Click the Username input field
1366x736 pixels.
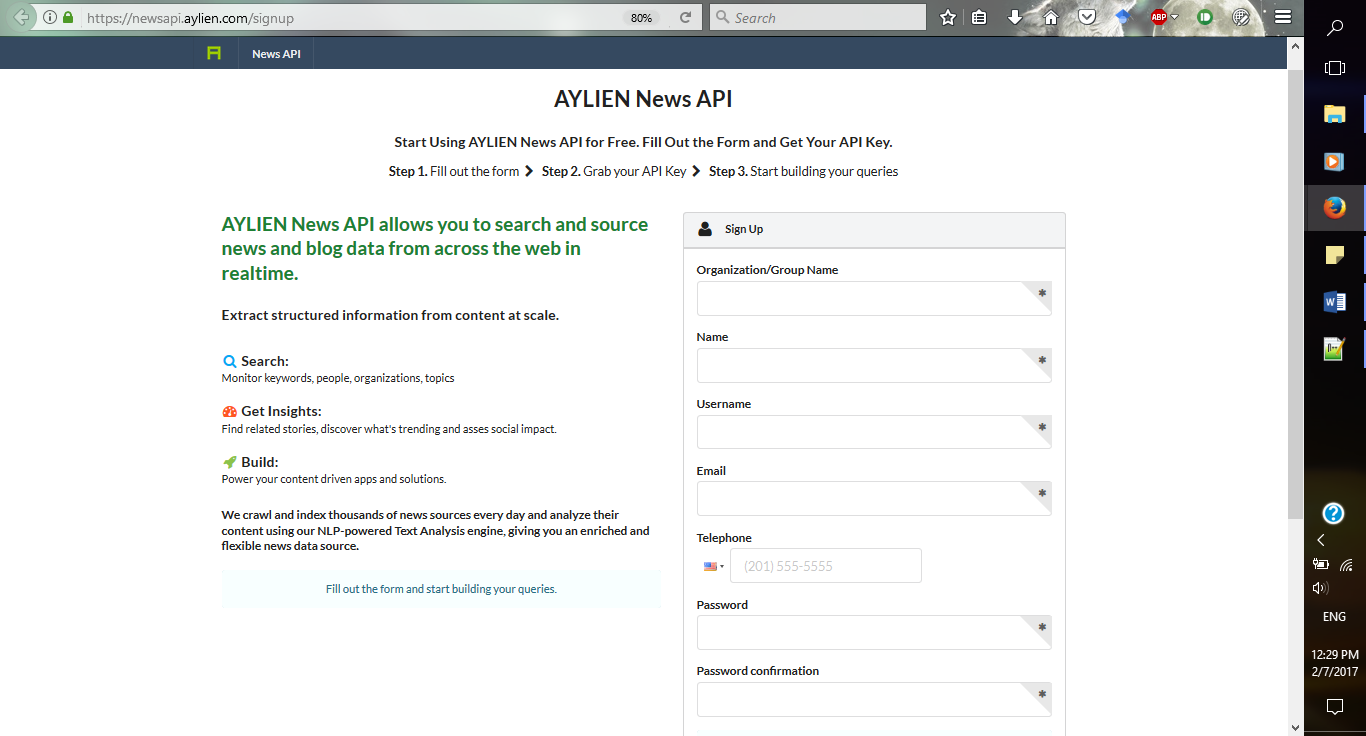[x=874, y=432]
